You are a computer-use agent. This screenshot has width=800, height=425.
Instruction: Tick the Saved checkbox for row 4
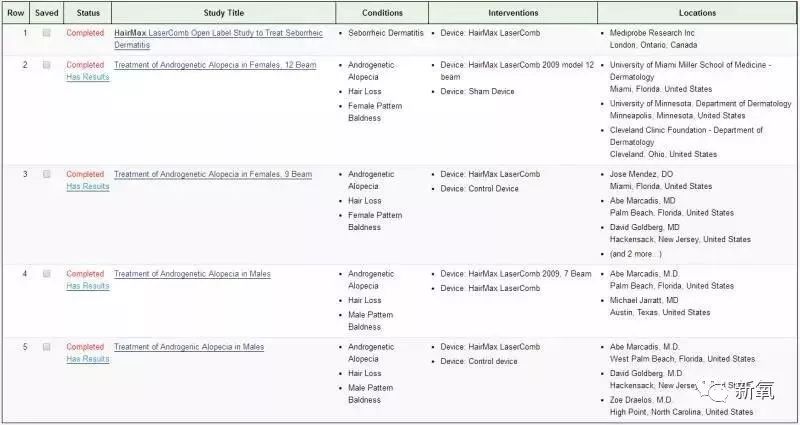46,273
